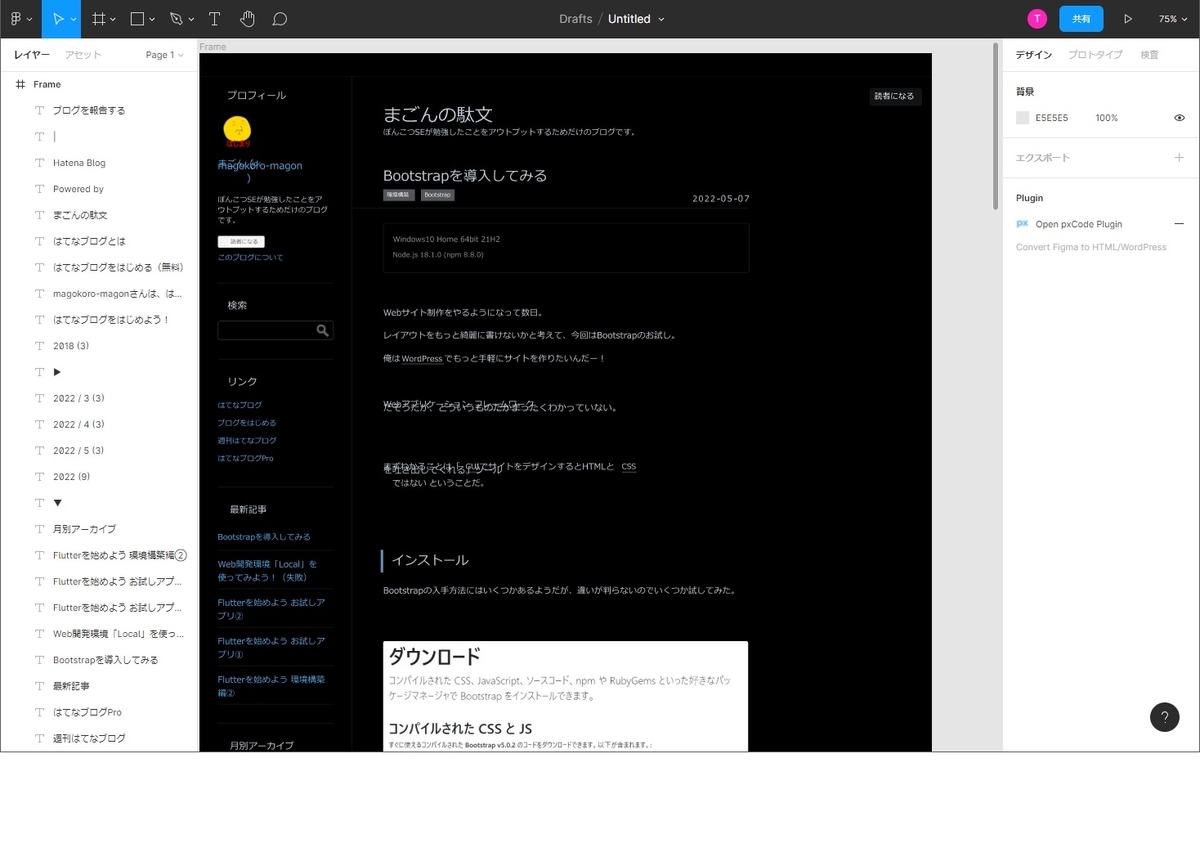Switch to the 検査 tab
This screenshot has width=1200, height=848.
(1150, 55)
